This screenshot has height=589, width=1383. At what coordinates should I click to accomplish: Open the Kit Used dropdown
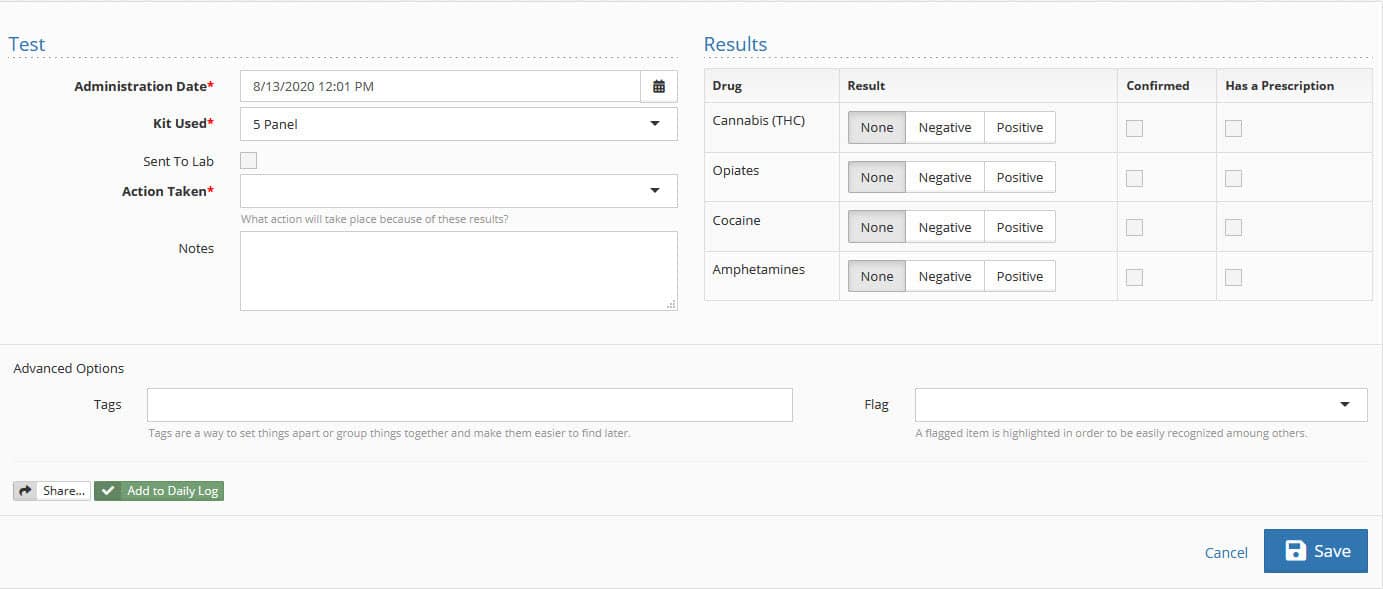click(x=655, y=123)
